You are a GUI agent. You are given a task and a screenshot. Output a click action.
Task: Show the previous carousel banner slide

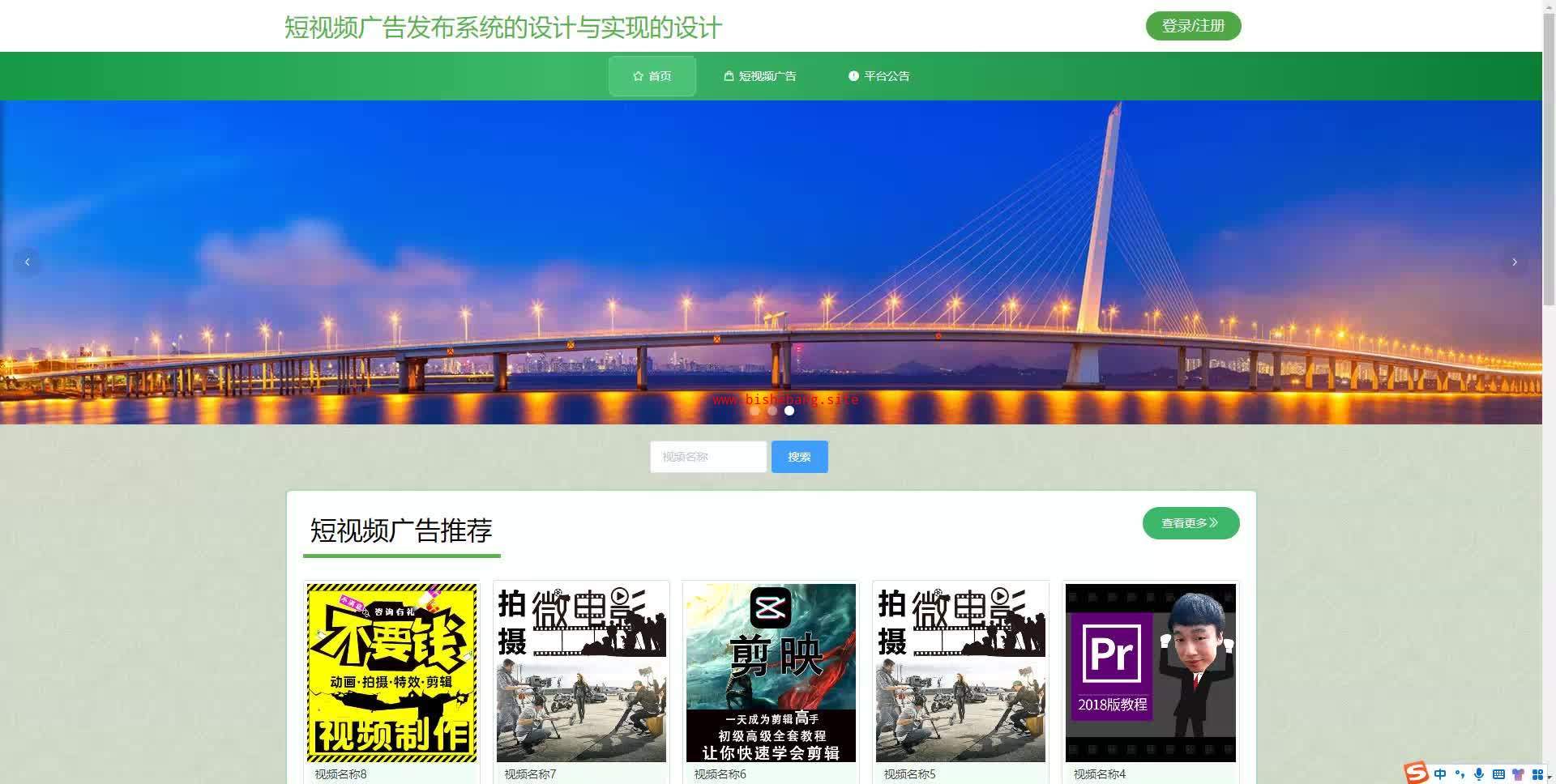28,262
